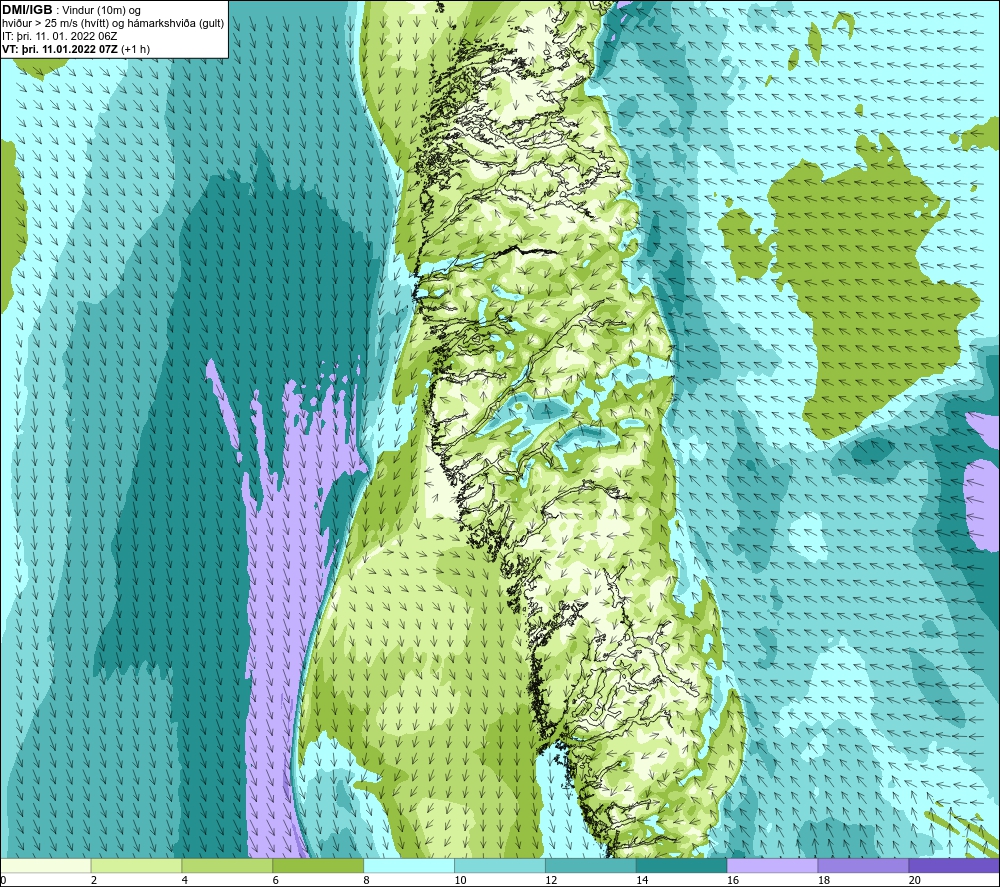Click the scale label 10
Screen dimensions: 1000x887
tap(460, 880)
